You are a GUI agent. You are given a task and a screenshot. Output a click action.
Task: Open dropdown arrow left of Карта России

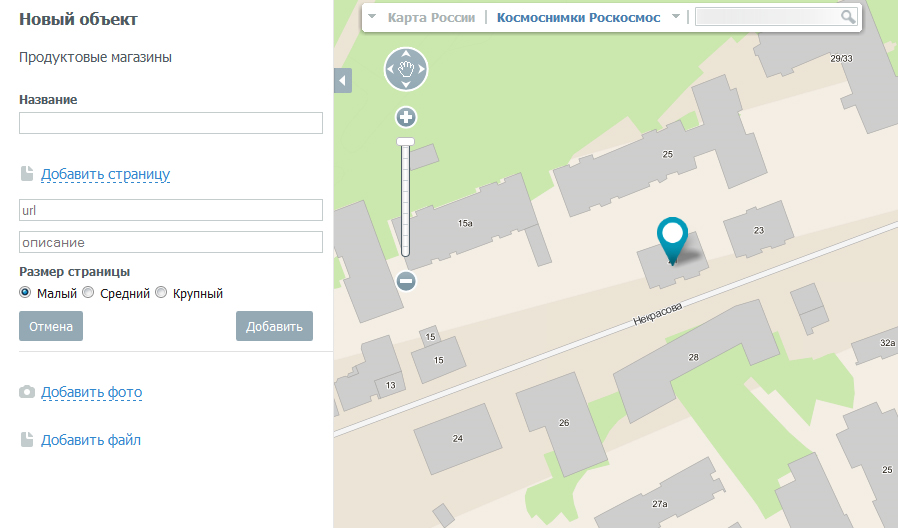tap(372, 17)
